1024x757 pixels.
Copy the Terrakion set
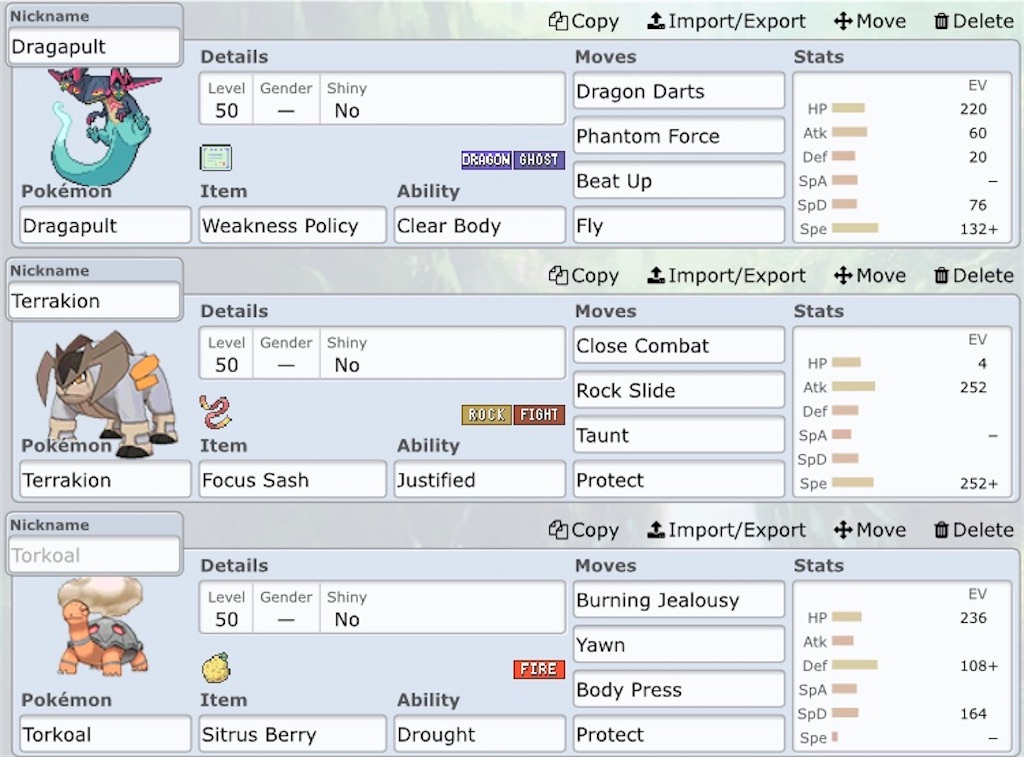(584, 276)
